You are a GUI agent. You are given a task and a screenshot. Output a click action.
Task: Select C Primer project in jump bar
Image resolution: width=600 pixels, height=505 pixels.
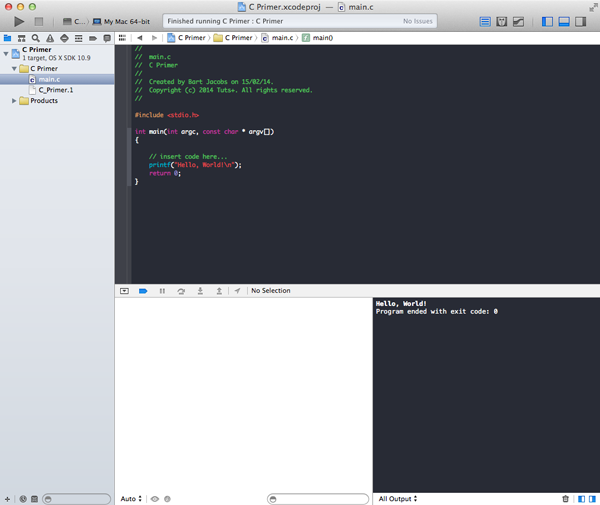pyautogui.click(x=187, y=37)
